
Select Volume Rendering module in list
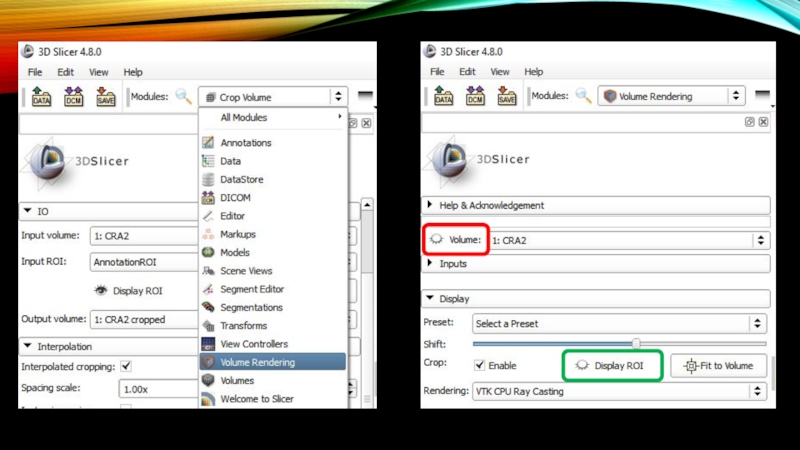tap(273, 362)
